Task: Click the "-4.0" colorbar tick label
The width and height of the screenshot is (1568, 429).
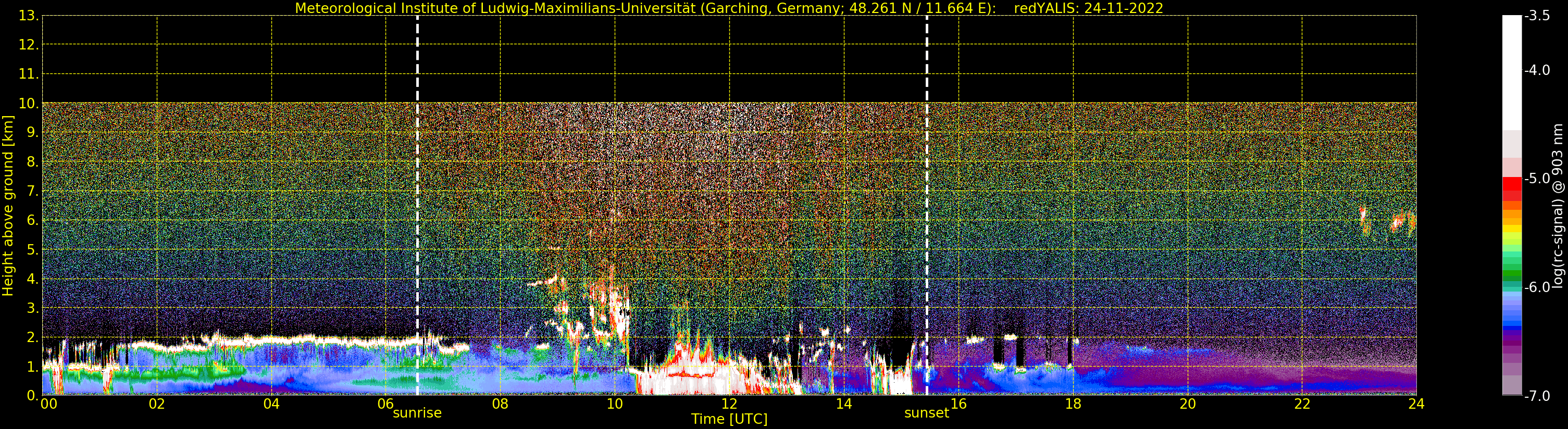Action: pos(1537,71)
